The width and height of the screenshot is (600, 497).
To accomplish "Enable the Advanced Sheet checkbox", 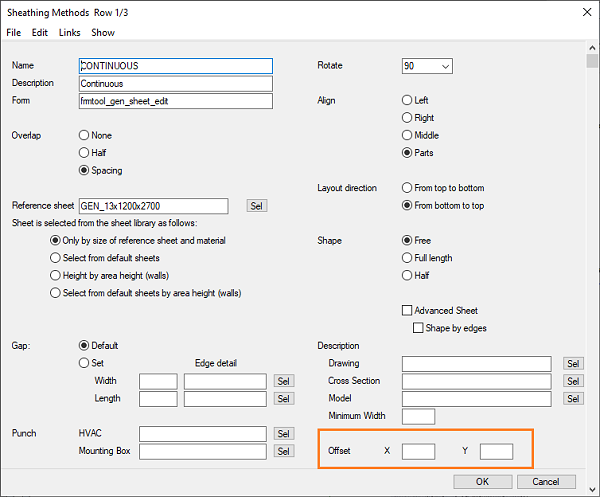I will click(x=407, y=311).
